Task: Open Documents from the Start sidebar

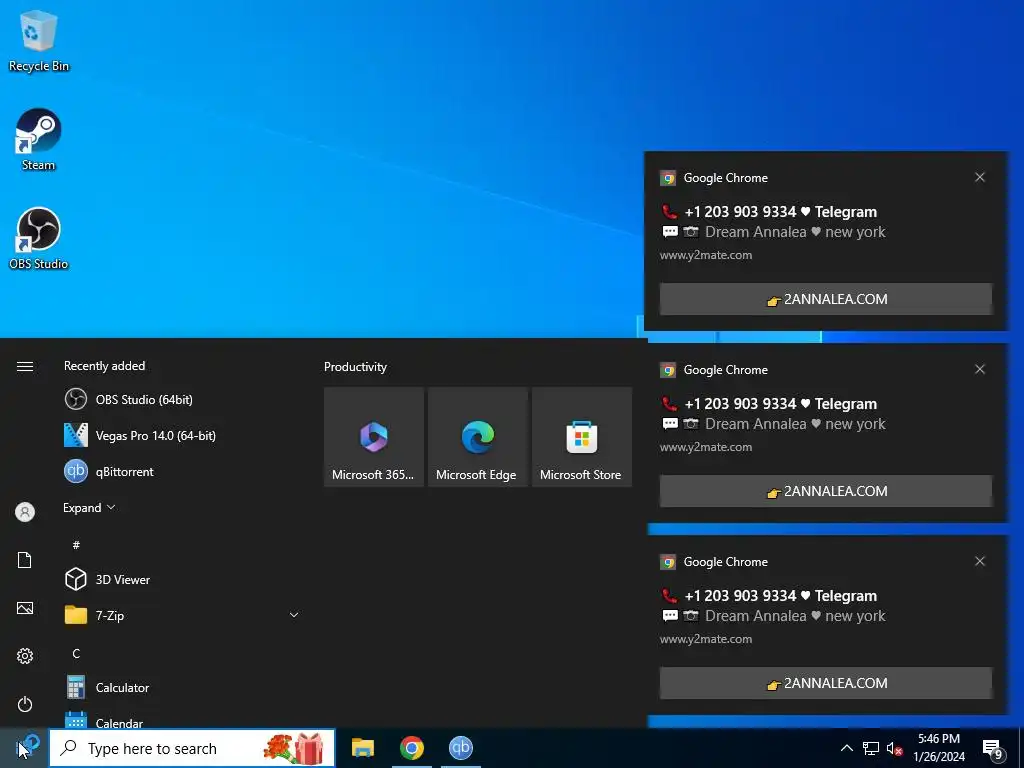Action: click(x=25, y=560)
